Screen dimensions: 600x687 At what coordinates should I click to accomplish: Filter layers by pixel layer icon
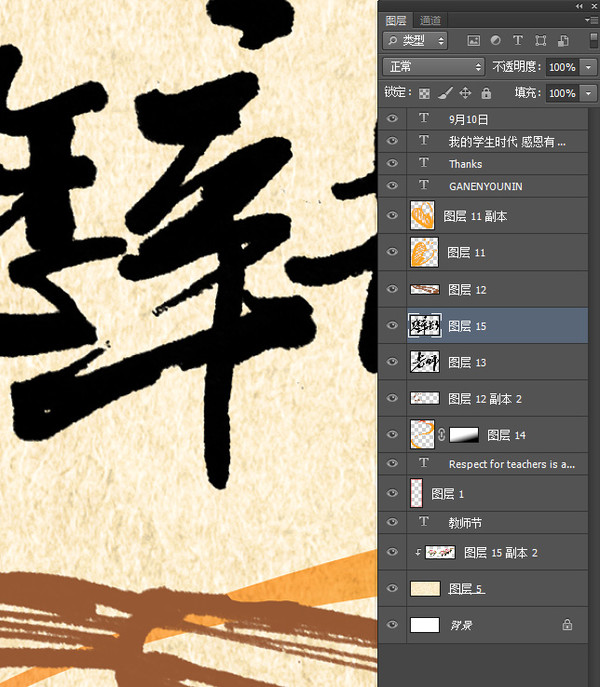pyautogui.click(x=473, y=41)
